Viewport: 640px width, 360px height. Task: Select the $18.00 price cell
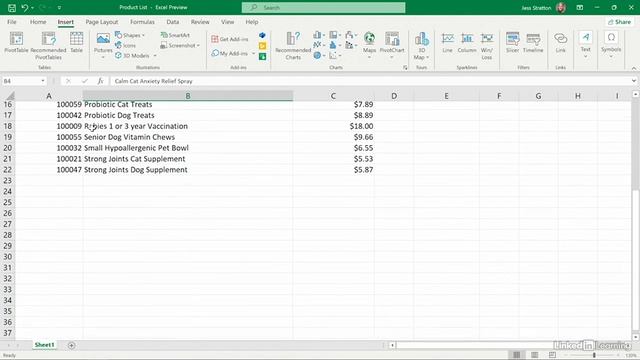coord(333,126)
